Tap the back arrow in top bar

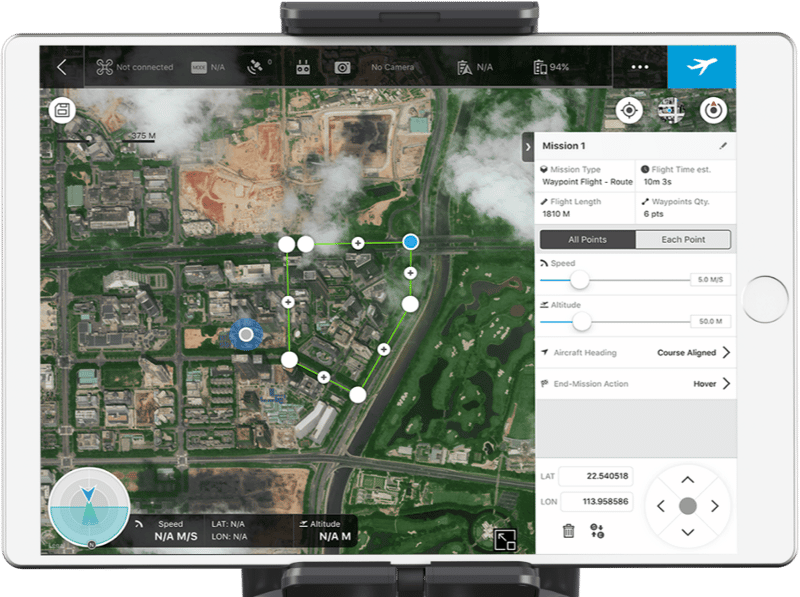click(x=62, y=67)
